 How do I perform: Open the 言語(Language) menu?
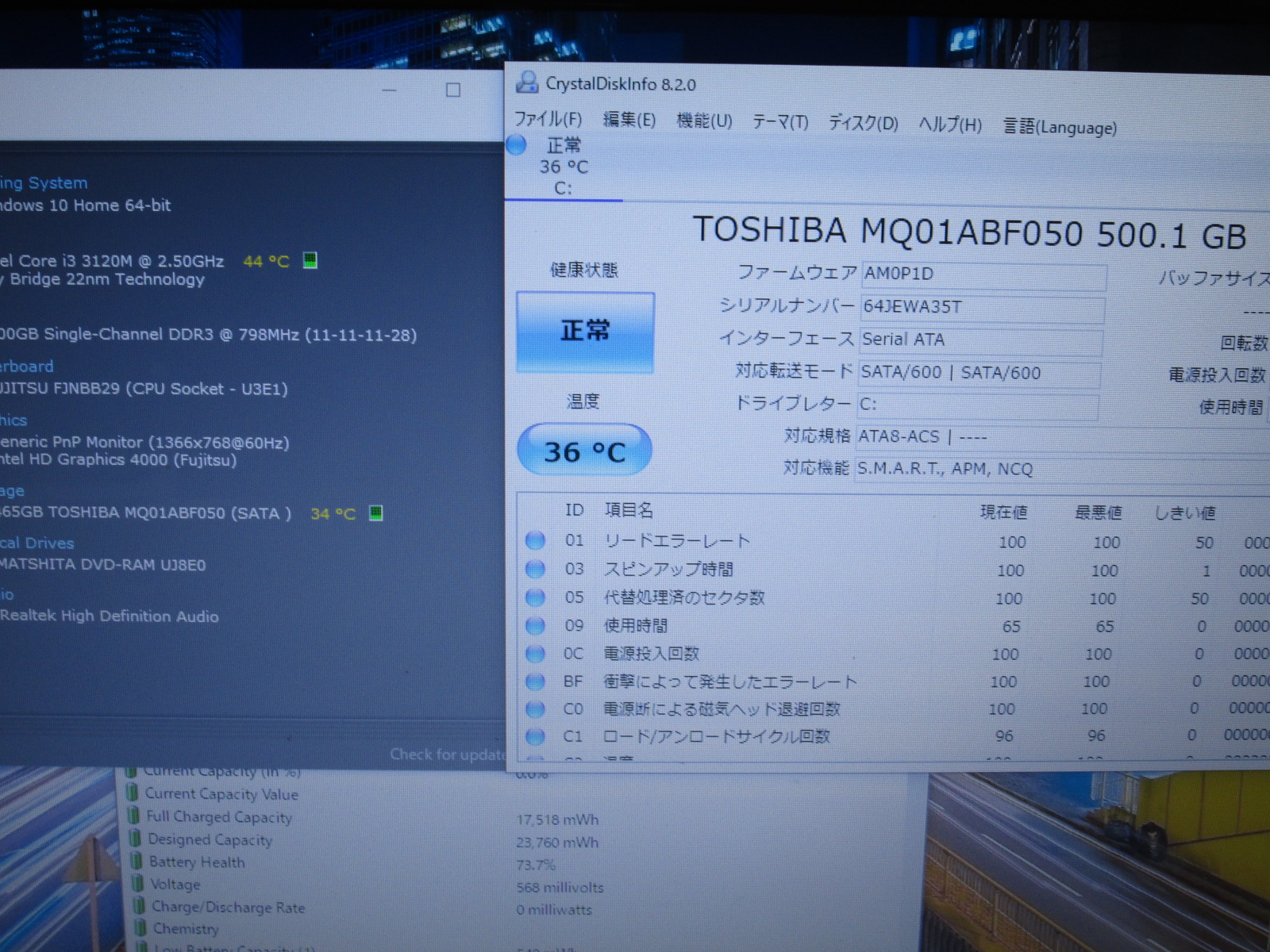[1060, 127]
